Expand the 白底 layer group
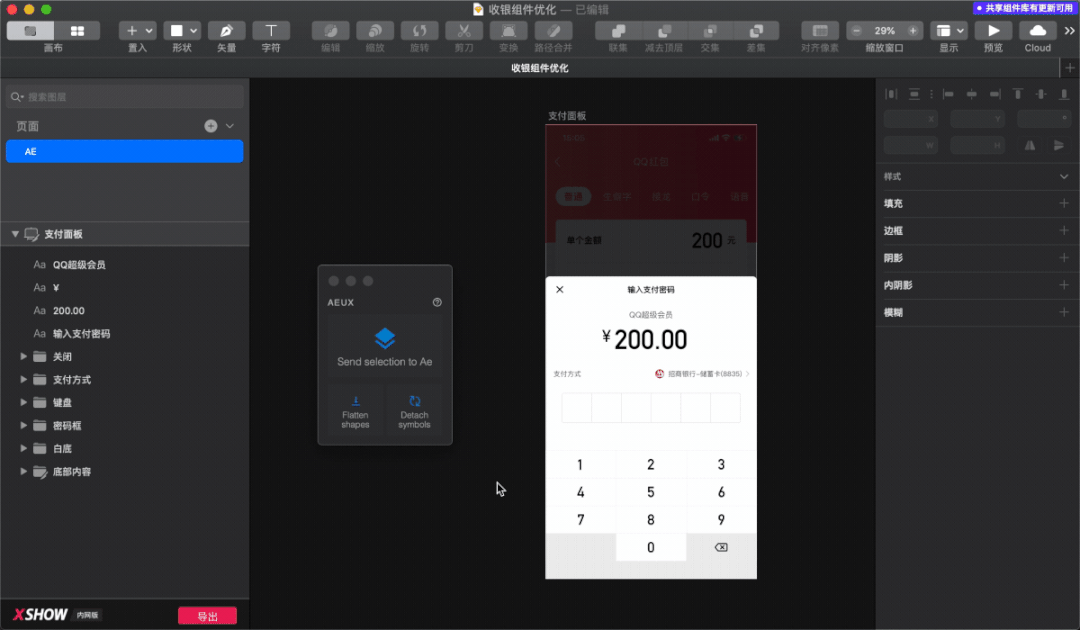 click(x=23, y=448)
